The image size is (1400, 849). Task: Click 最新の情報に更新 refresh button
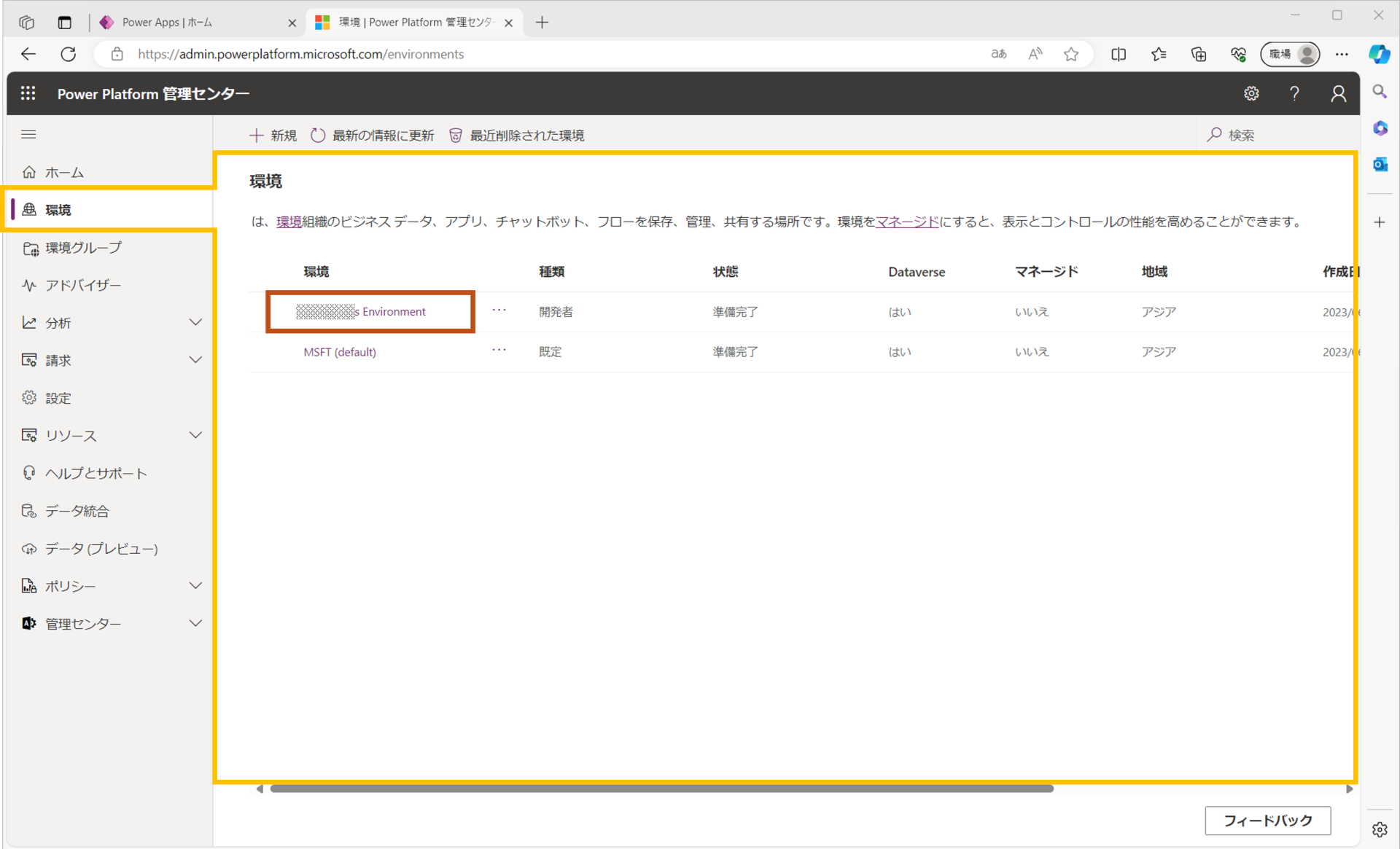(372, 136)
